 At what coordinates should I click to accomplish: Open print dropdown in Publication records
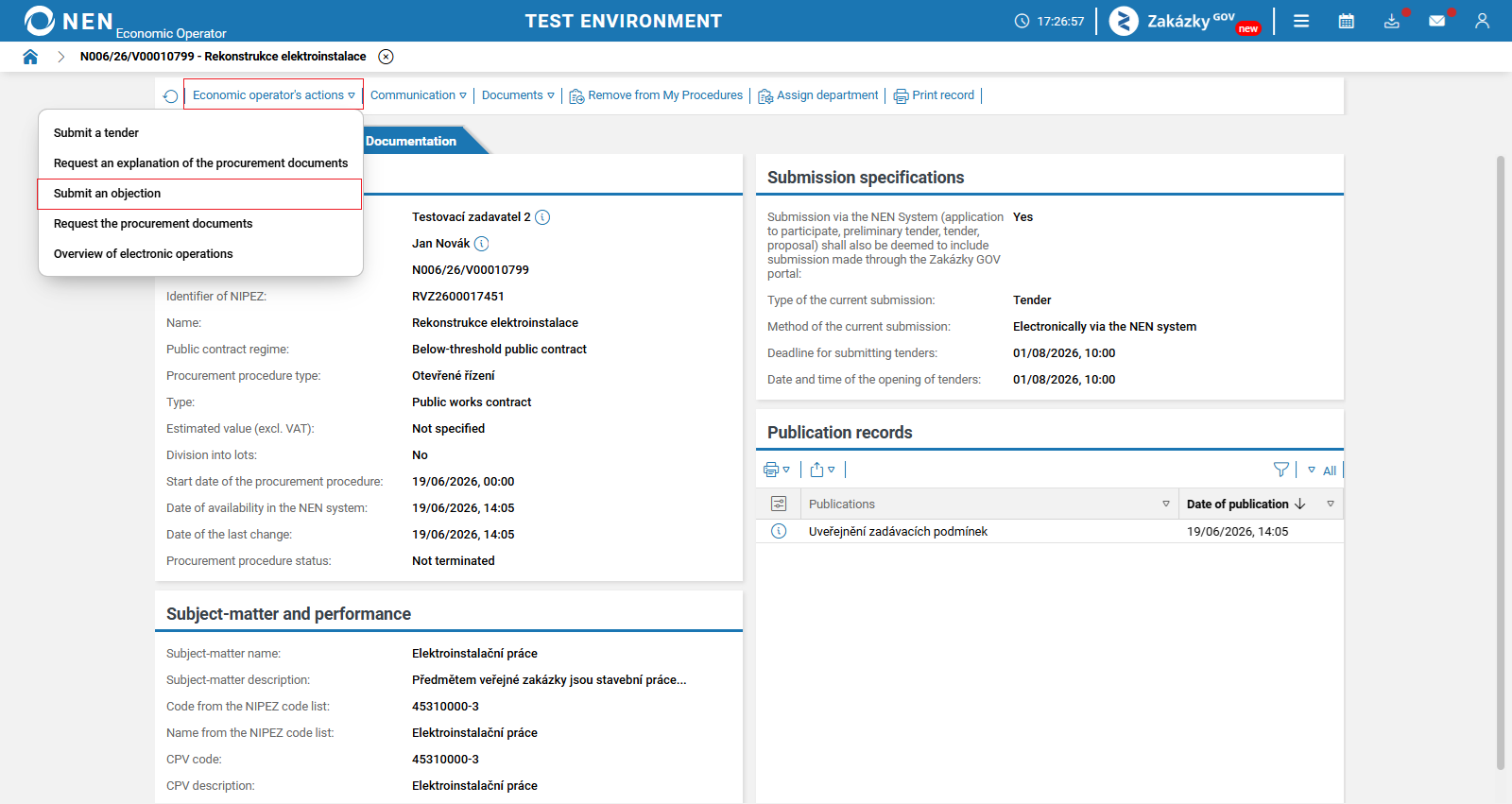(x=777, y=470)
